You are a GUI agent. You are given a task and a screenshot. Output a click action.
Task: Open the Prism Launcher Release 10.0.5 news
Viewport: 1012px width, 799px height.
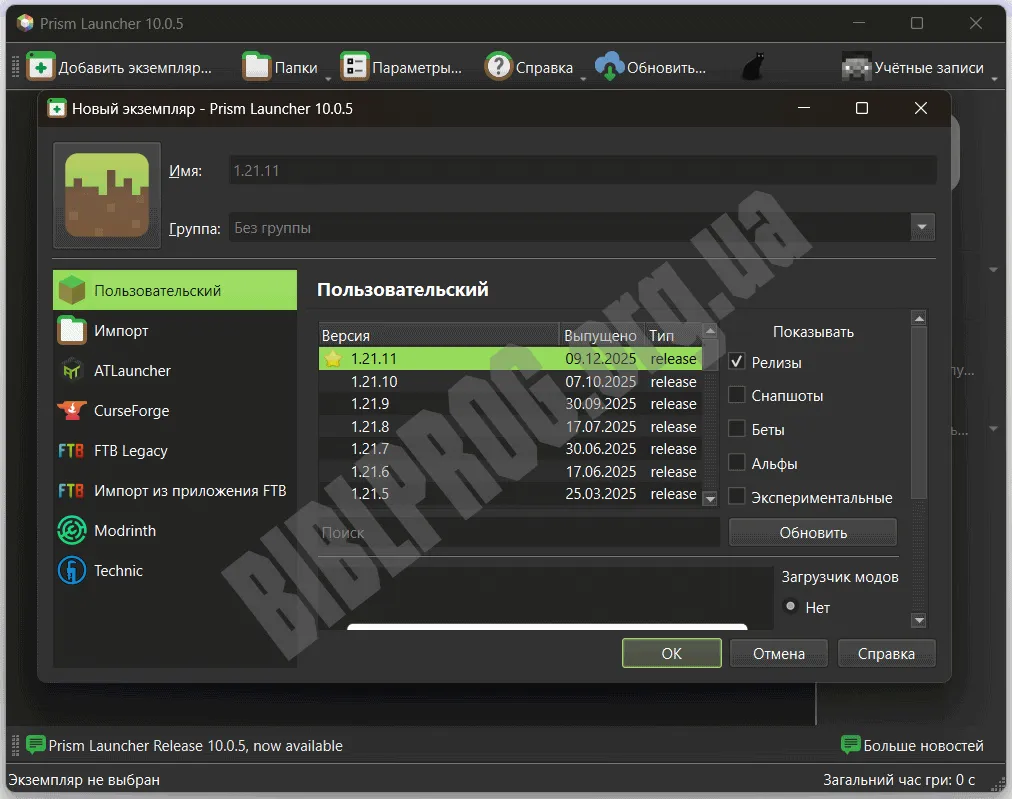pos(196,745)
